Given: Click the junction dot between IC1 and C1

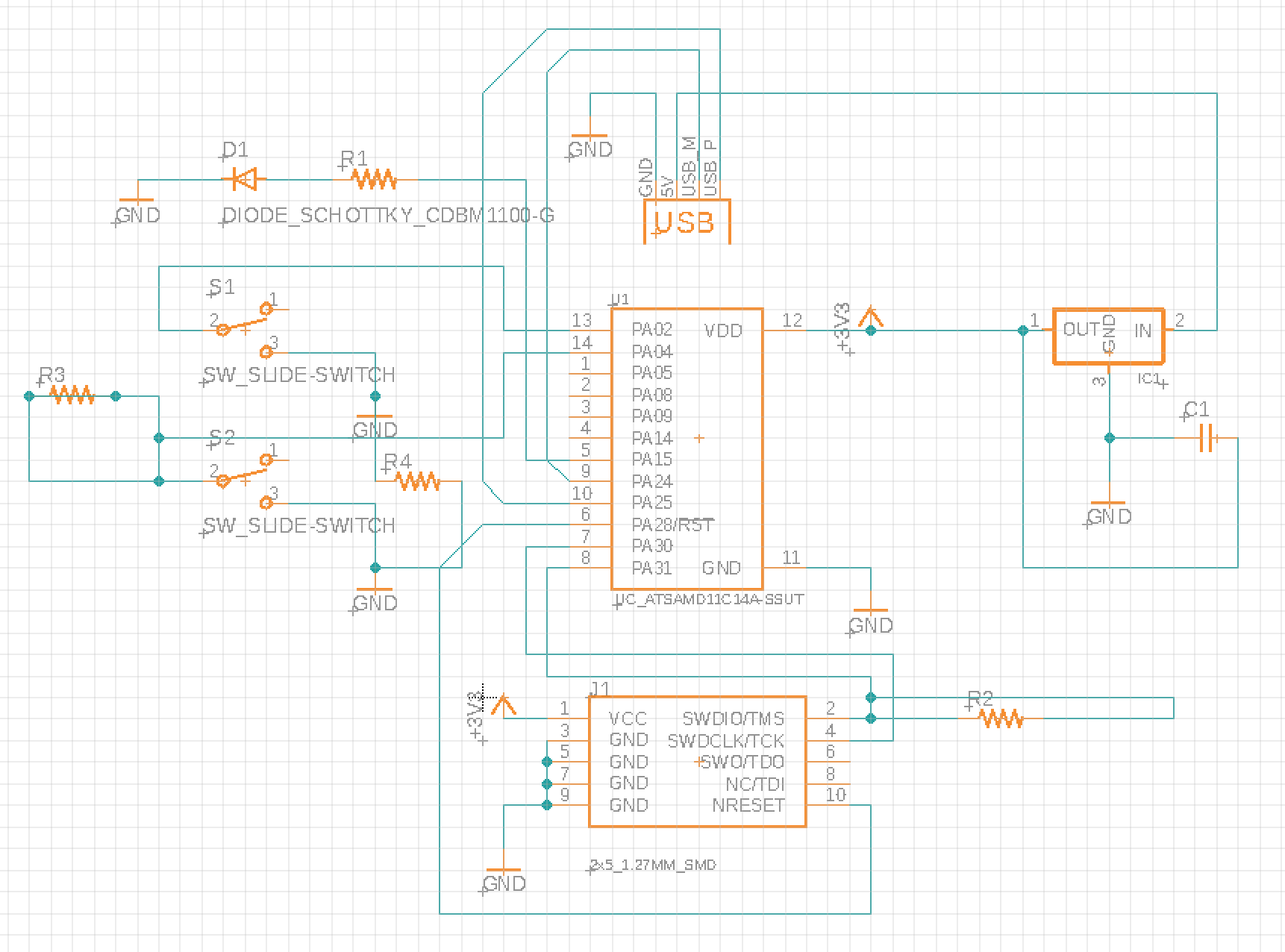Looking at the screenshot, I should [x=1110, y=438].
